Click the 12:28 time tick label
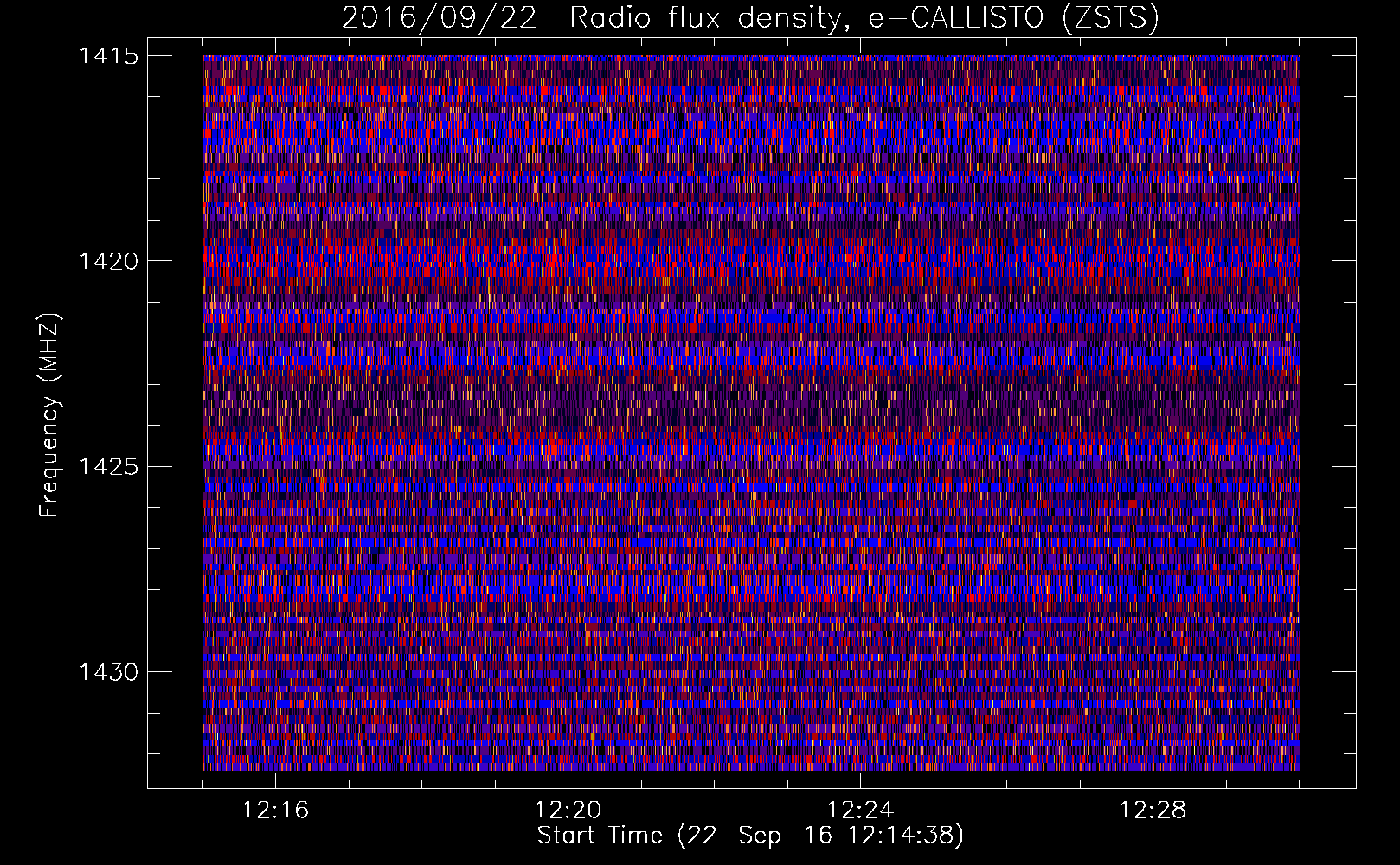The width and height of the screenshot is (1400, 865). coord(1153,811)
